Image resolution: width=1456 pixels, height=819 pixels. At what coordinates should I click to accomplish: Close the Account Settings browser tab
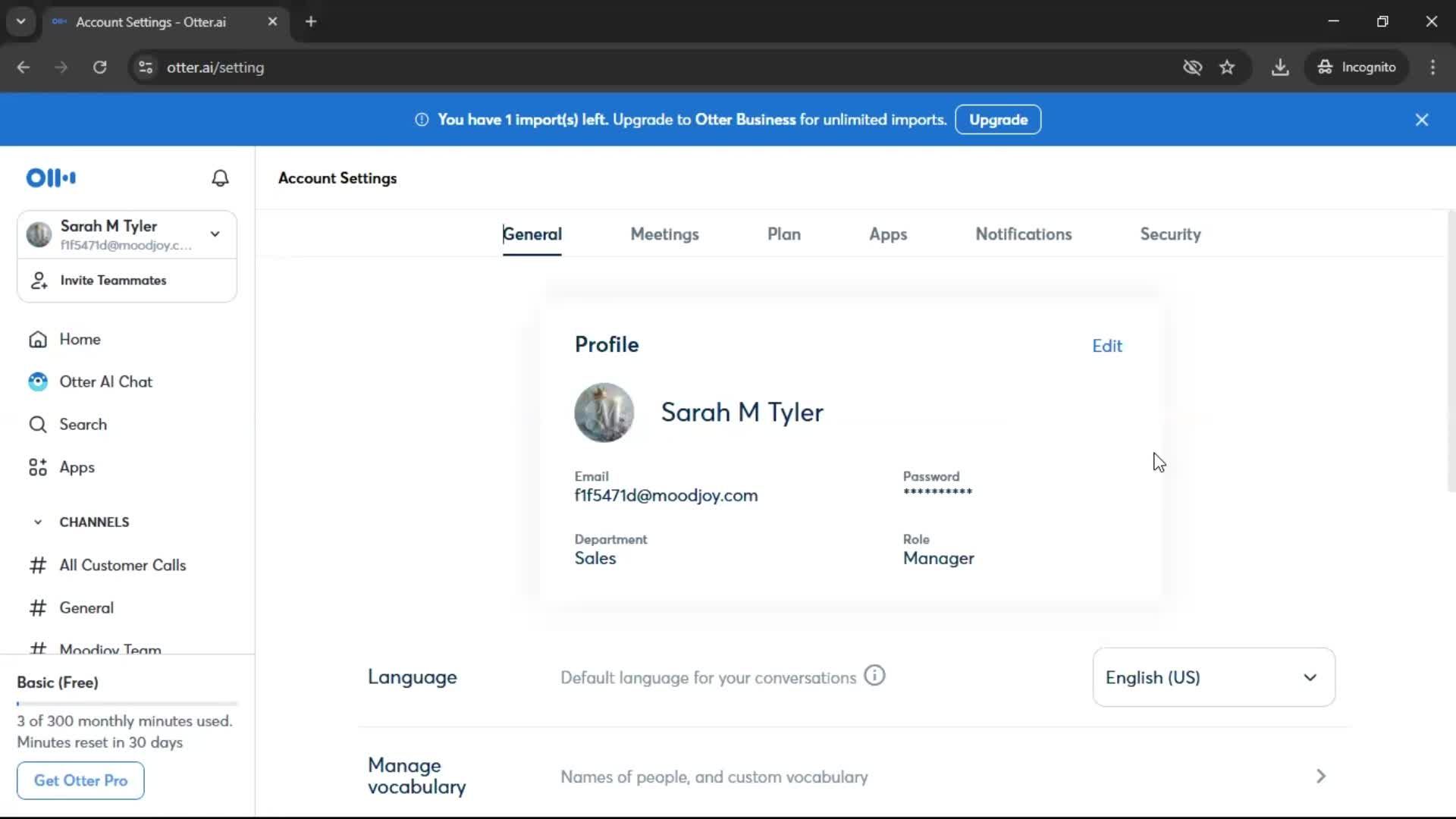(272, 22)
